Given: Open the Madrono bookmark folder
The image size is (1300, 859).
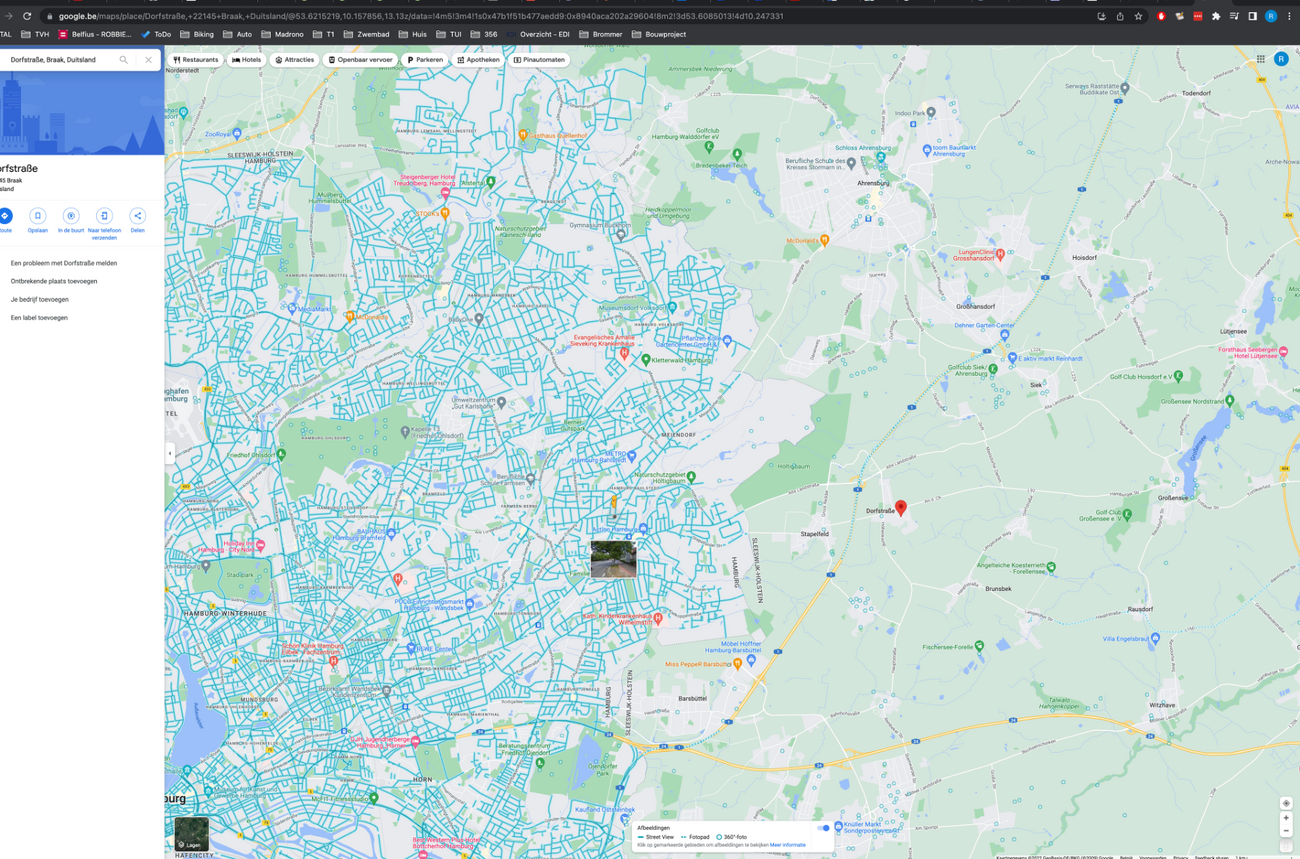Looking at the screenshot, I should pyautogui.click(x=283, y=34).
